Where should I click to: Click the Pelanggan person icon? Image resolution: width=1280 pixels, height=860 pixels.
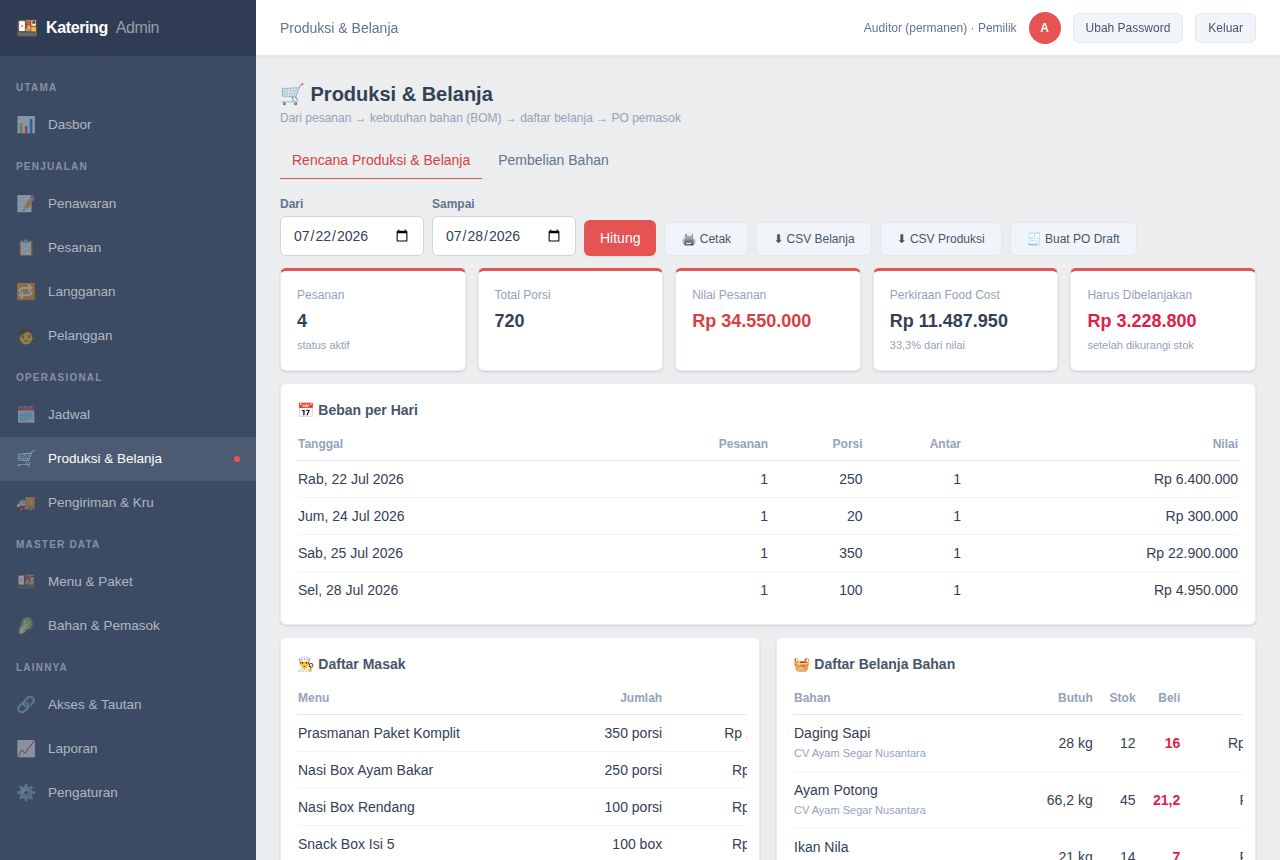click(26, 336)
